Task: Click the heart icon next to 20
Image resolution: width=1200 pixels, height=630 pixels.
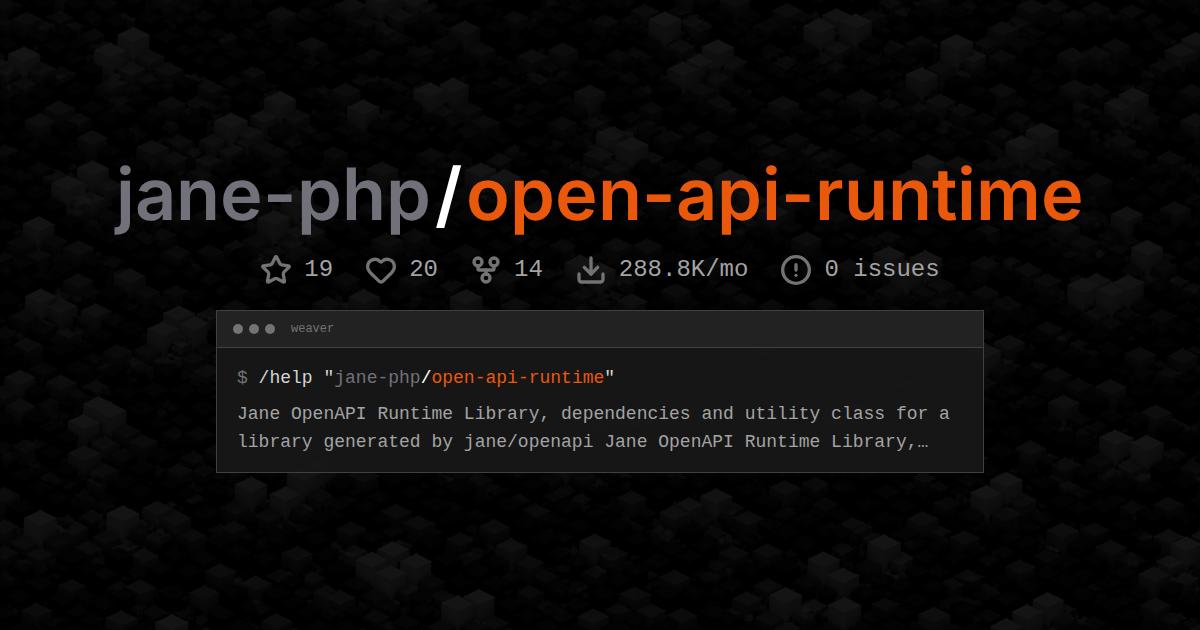Action: pos(381,270)
